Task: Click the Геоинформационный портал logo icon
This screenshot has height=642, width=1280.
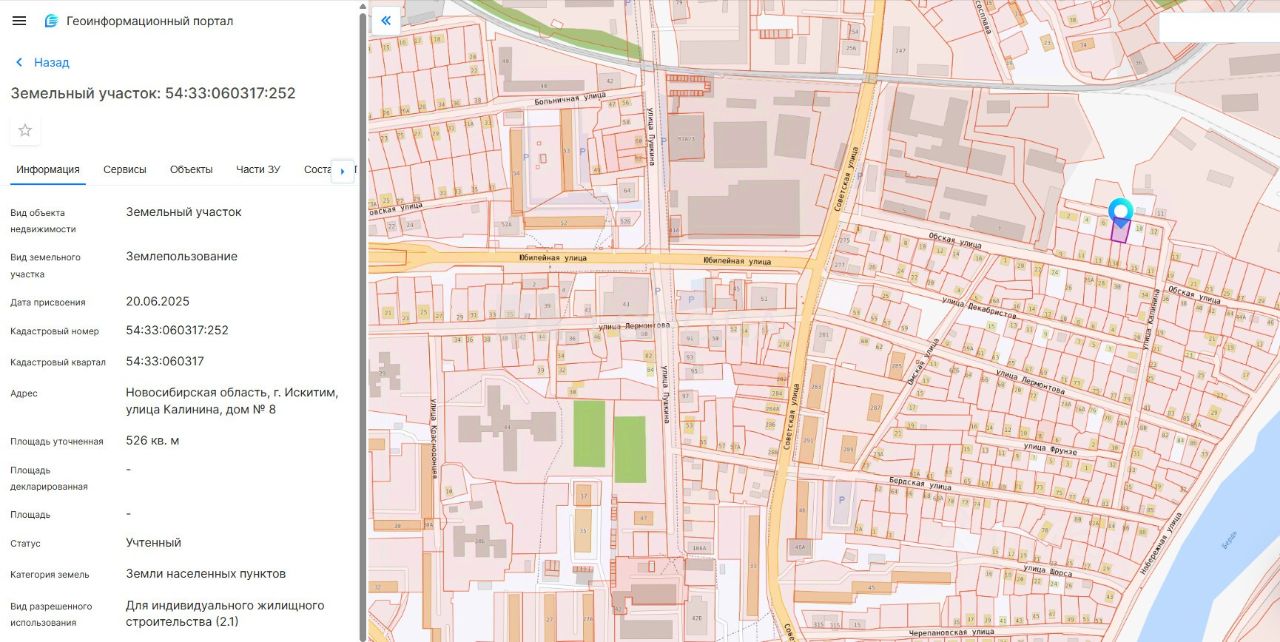Action: pyautogui.click(x=51, y=21)
